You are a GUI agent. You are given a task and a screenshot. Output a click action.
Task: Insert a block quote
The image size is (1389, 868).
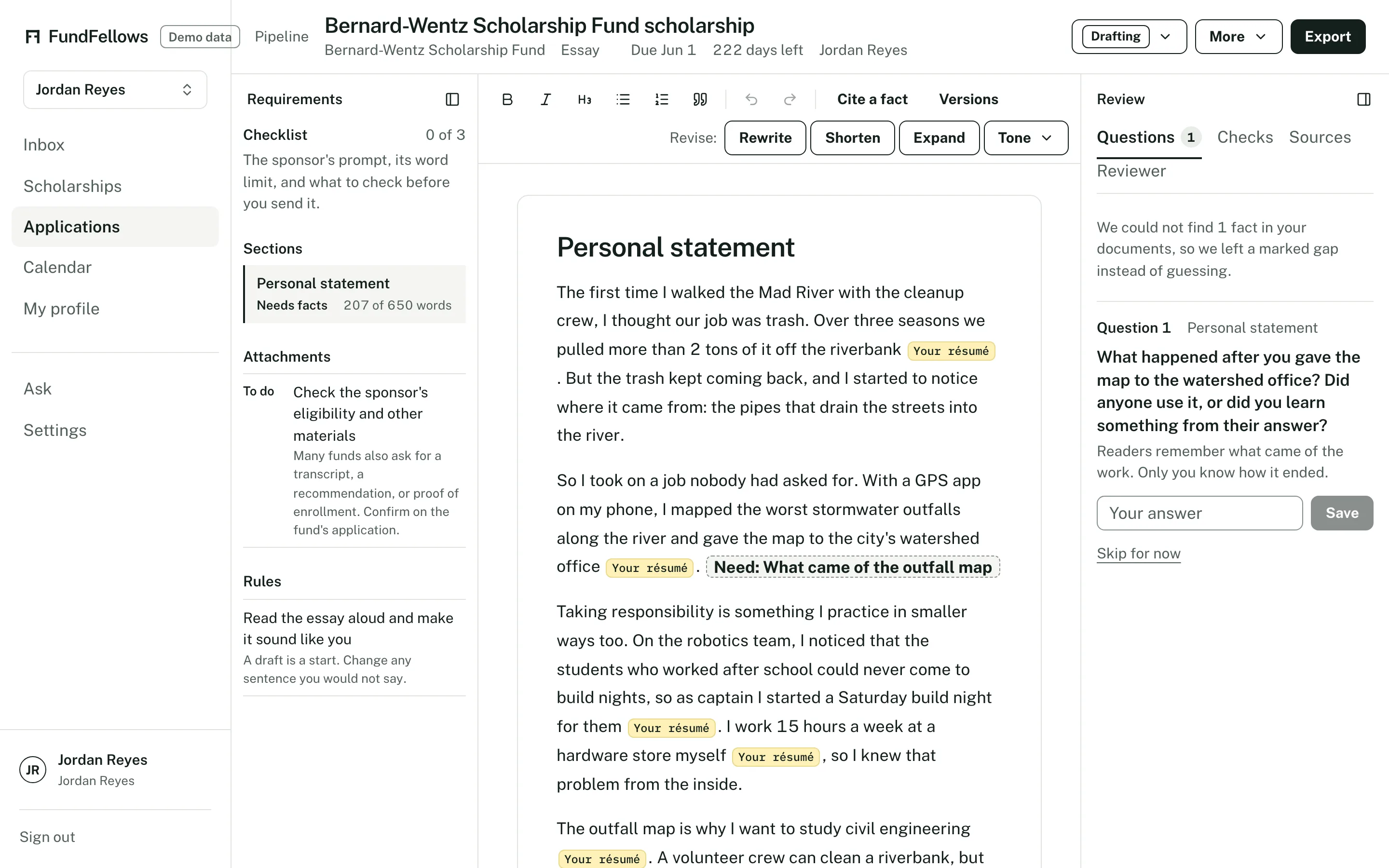click(700, 99)
